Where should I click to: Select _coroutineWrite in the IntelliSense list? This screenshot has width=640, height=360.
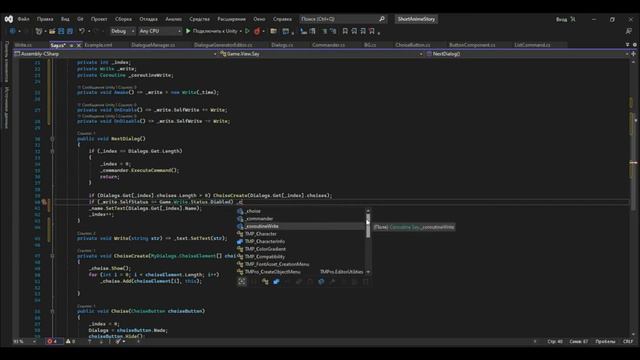(300, 226)
